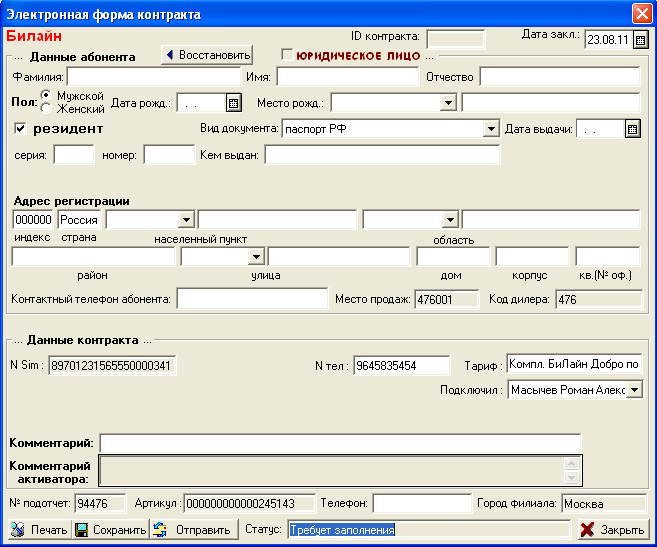Click the Отправить send arrows icon
657x547 pixels.
point(160,530)
